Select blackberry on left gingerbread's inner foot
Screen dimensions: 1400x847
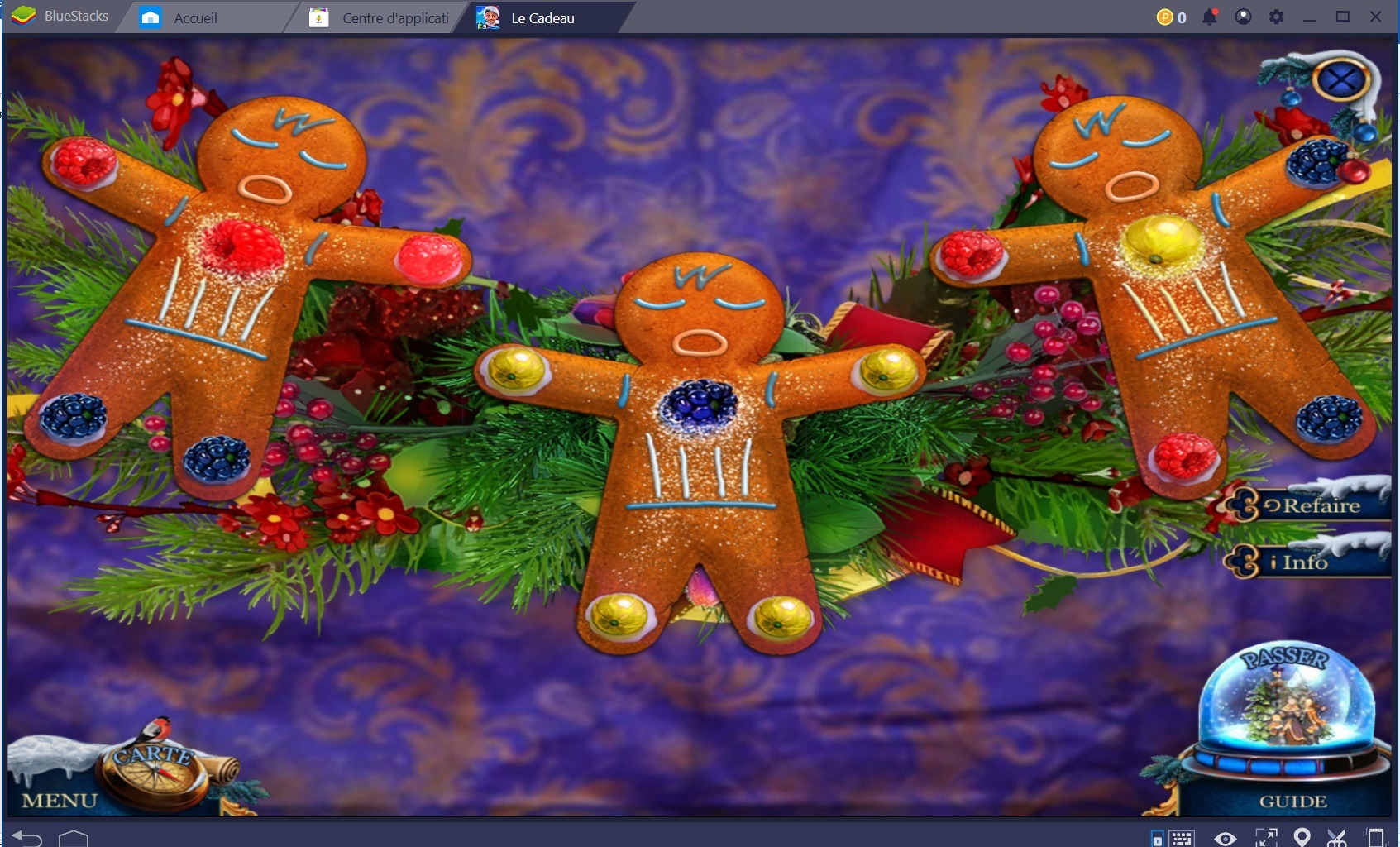tap(216, 459)
